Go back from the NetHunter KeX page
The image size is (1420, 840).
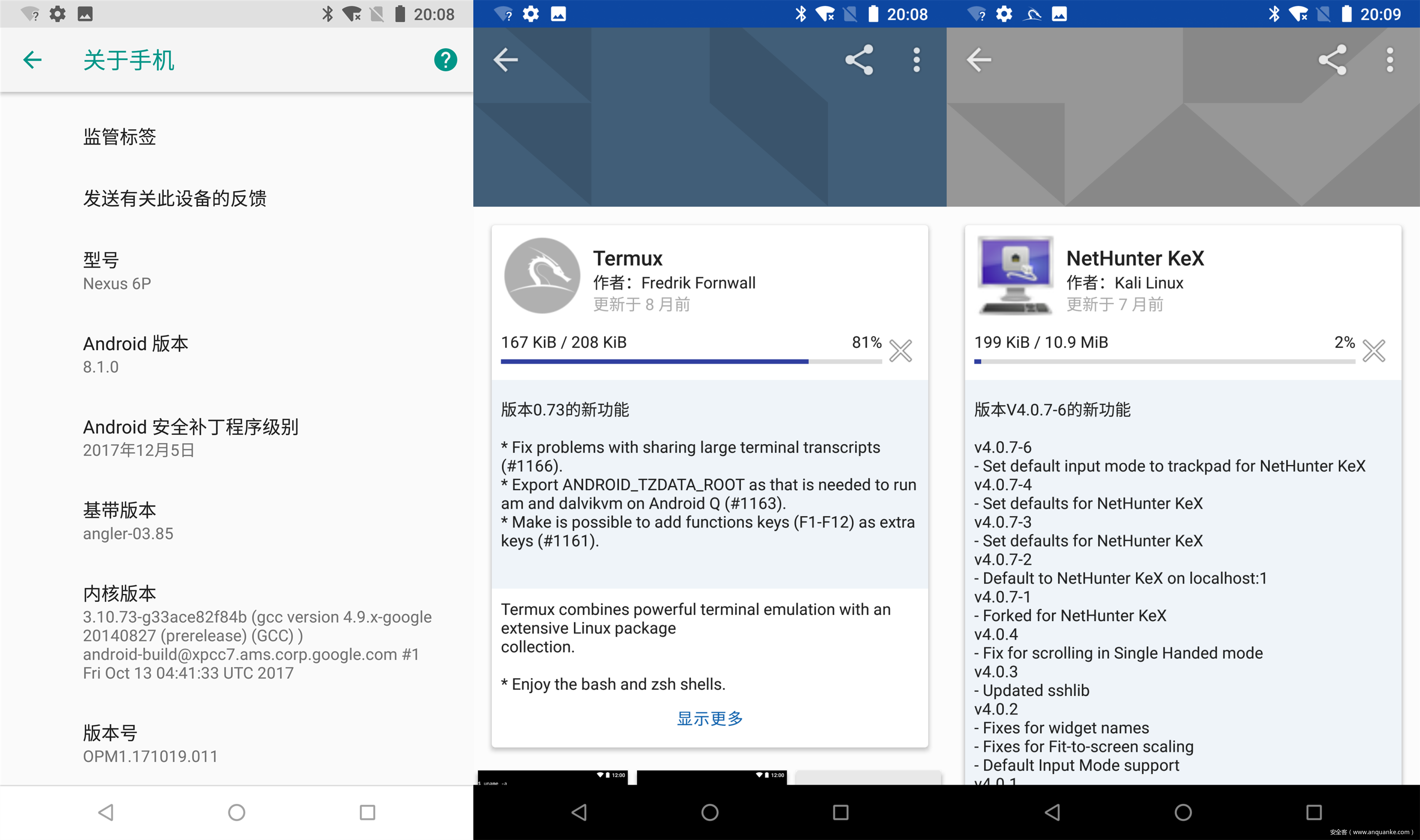(x=978, y=60)
